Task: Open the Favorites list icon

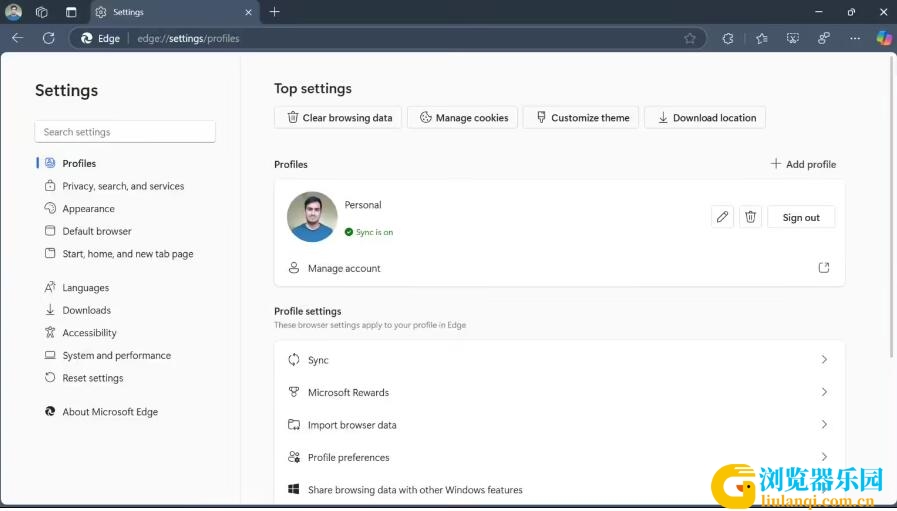Action: tap(761, 38)
